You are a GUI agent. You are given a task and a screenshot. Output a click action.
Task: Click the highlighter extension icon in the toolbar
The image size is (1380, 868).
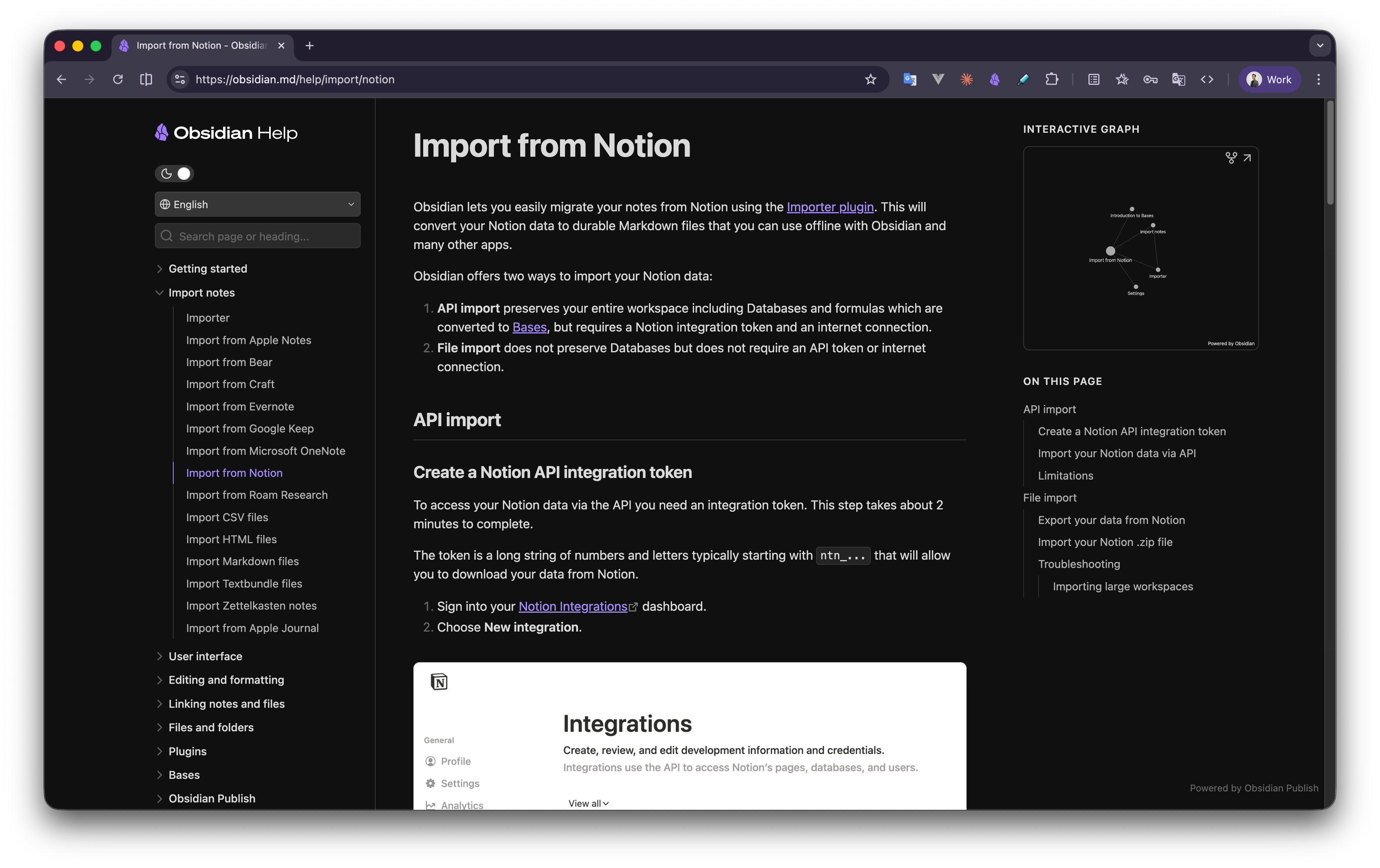point(1023,80)
